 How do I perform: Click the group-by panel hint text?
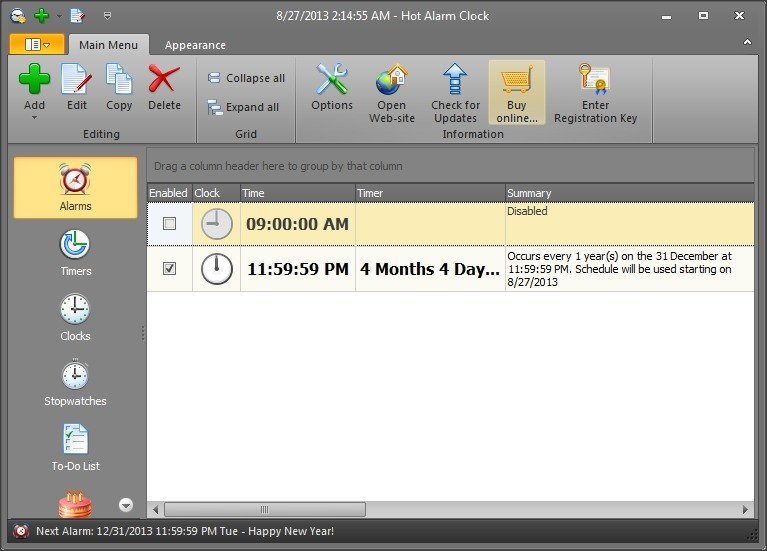click(x=278, y=166)
